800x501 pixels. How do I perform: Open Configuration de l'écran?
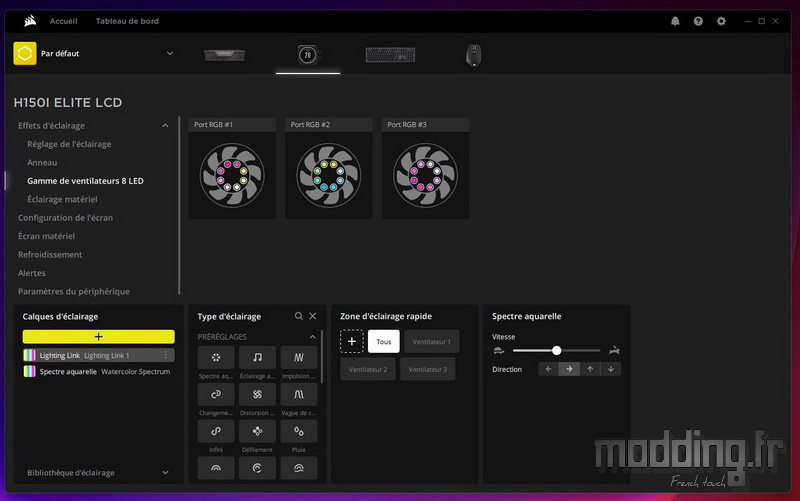click(65, 217)
